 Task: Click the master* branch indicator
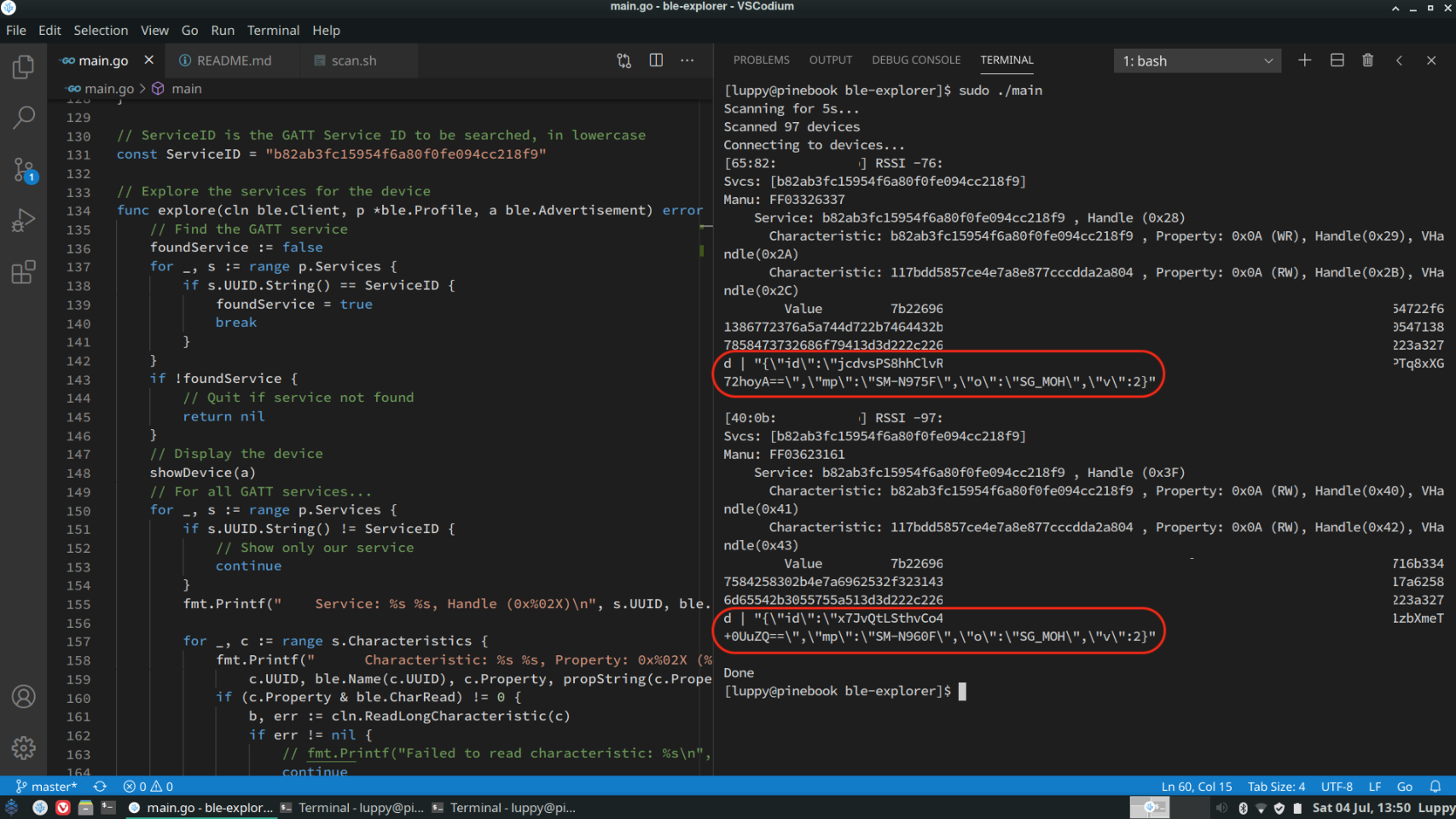click(46, 787)
